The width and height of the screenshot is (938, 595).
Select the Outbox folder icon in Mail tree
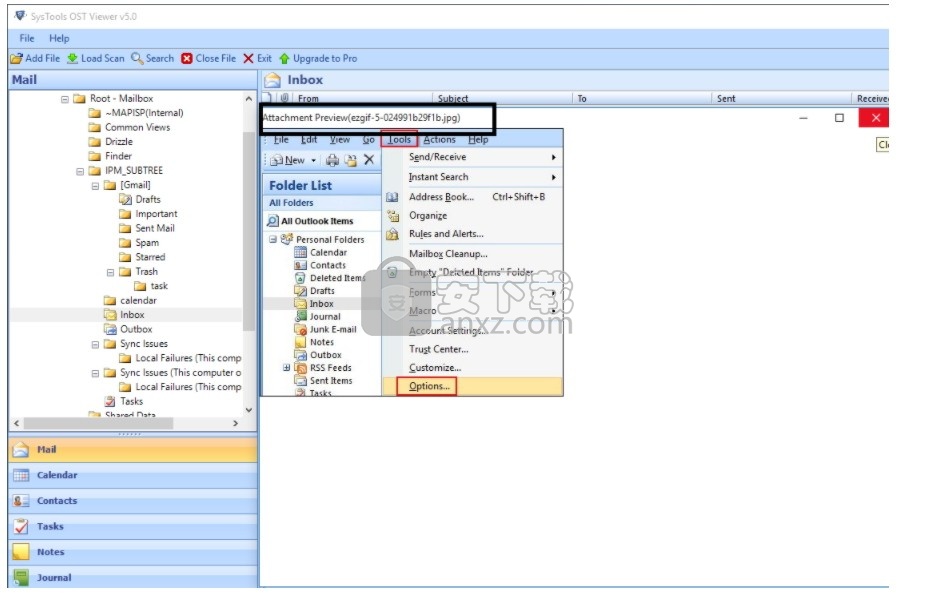coord(110,329)
